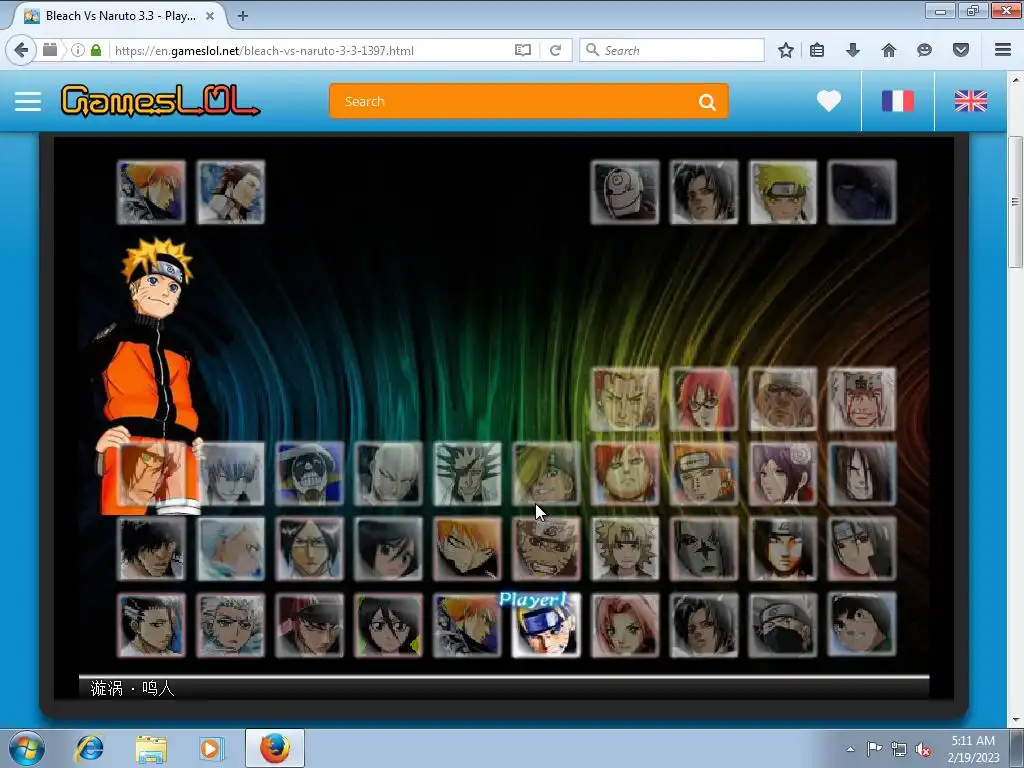Viewport: 1024px width, 768px height.
Task: Pick orange-haired Pain portrait with piercings
Action: pyautogui.click(x=704, y=474)
